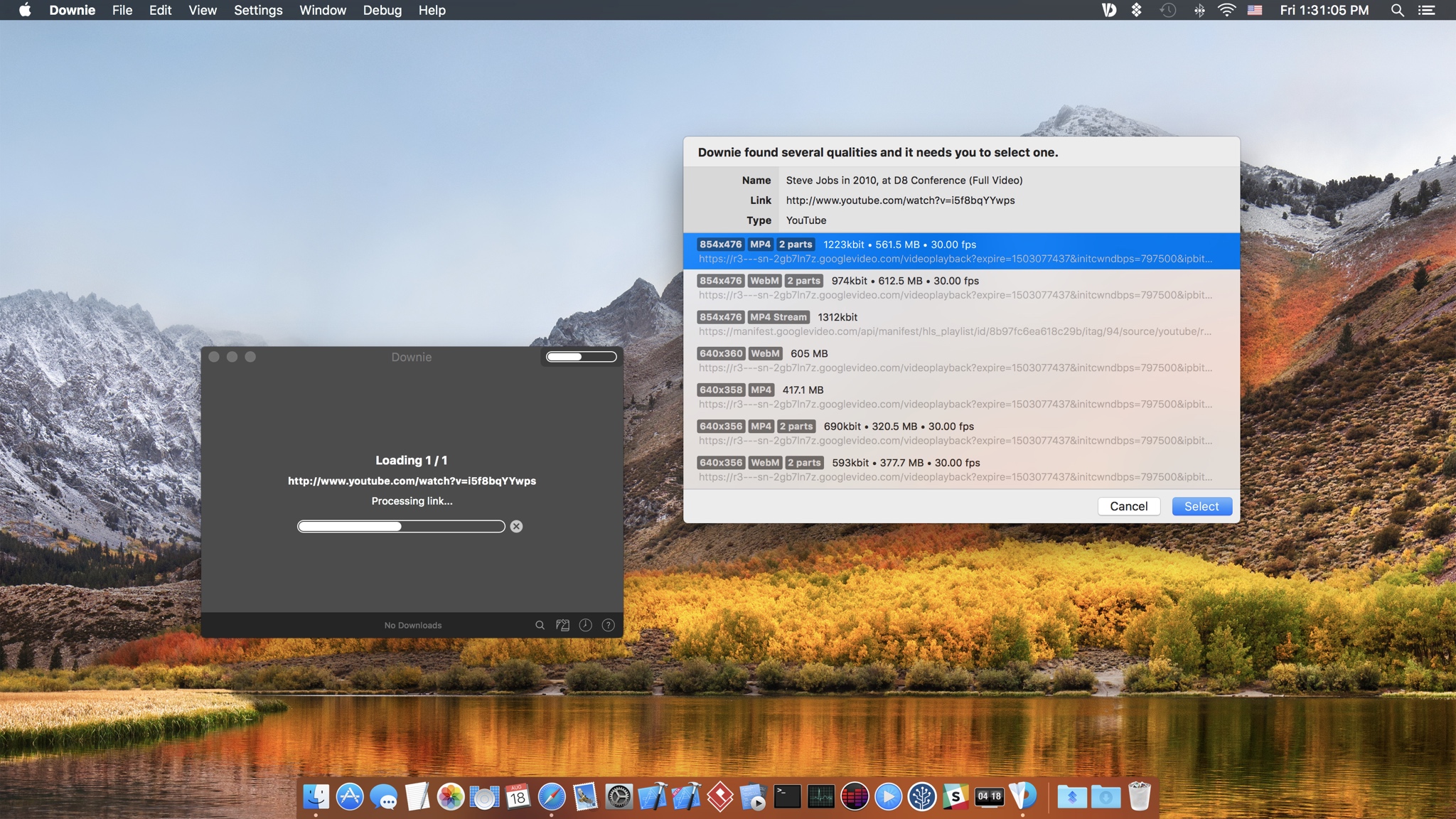
Task: Click the user-guided extraction icon
Action: (562, 625)
